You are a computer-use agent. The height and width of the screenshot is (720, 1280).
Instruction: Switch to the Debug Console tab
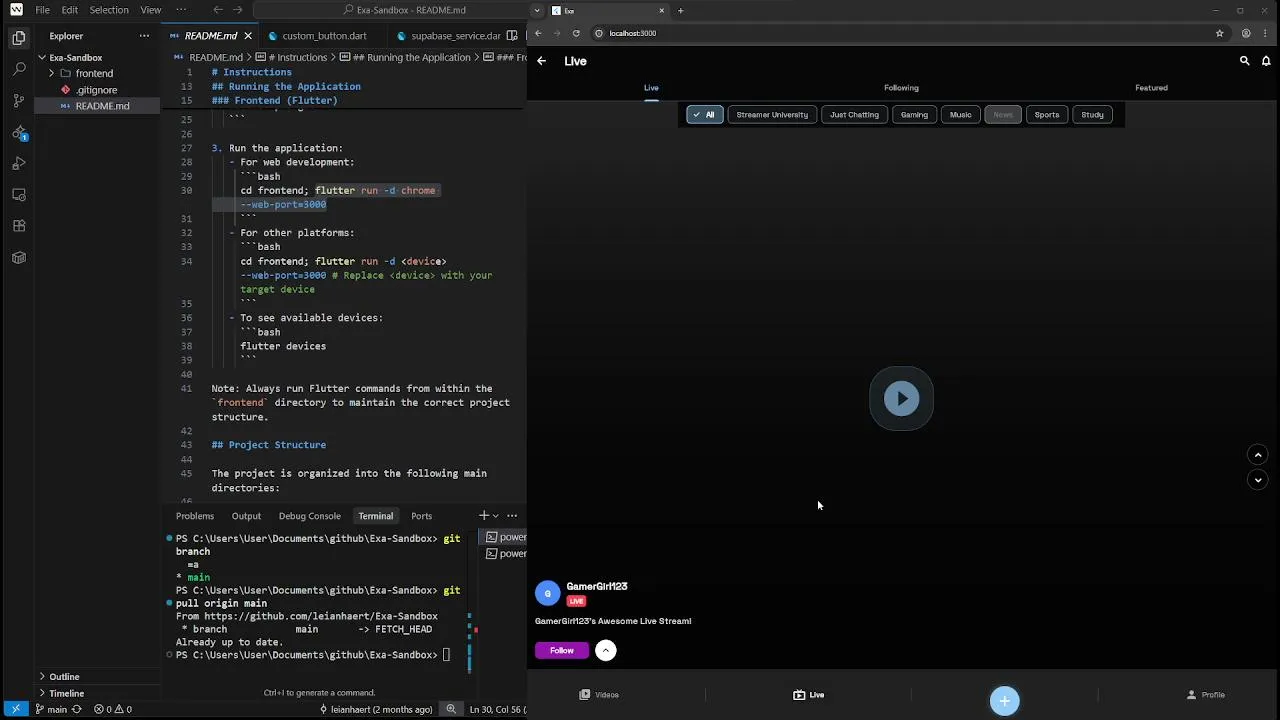point(310,516)
